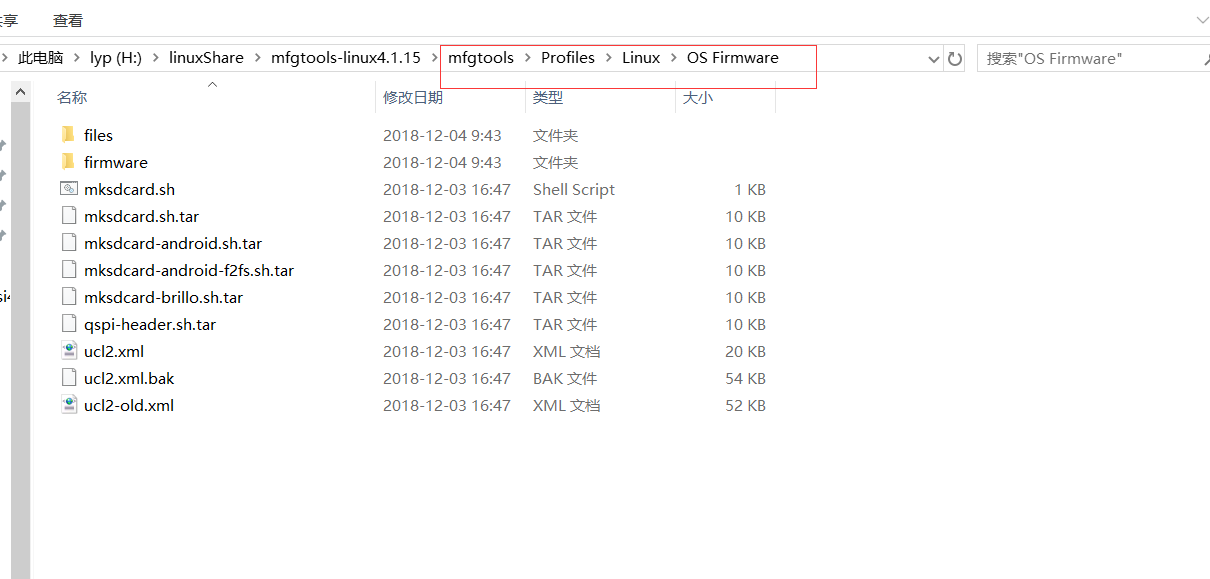1210x579 pixels.
Task: Expand chevron after mfgtools in path
Action: 528,58
